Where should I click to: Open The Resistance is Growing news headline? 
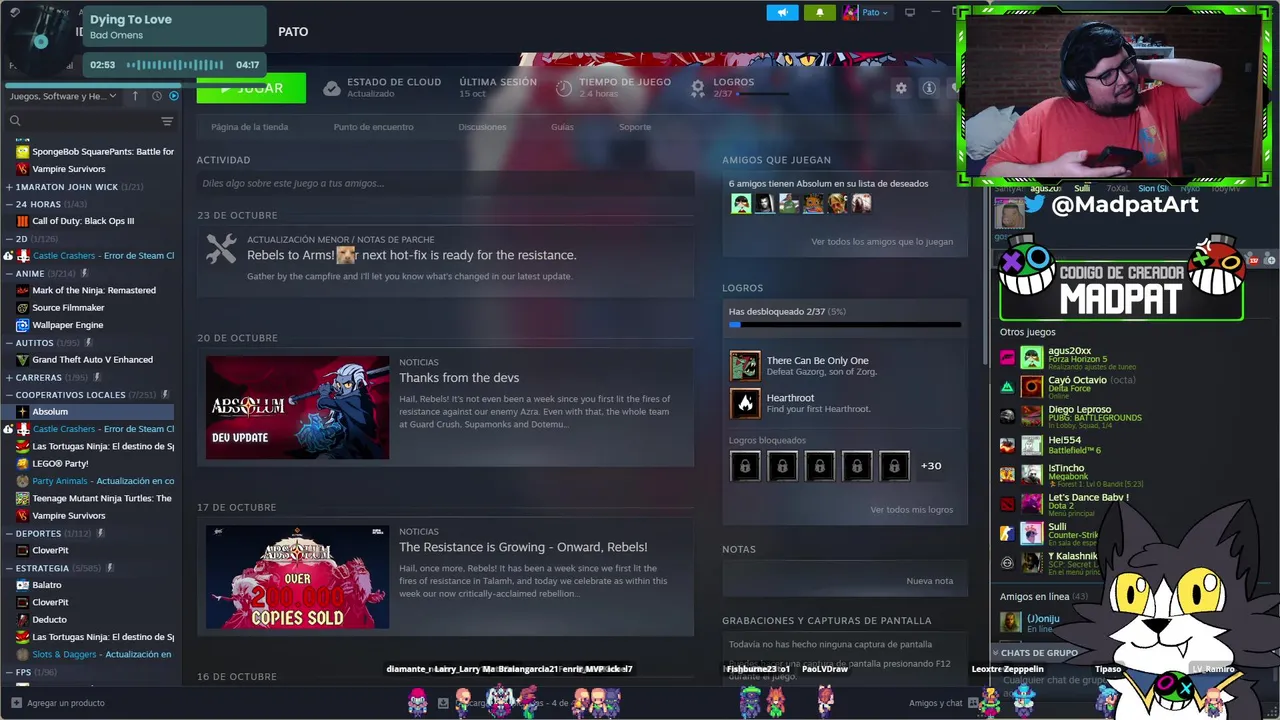[523, 547]
